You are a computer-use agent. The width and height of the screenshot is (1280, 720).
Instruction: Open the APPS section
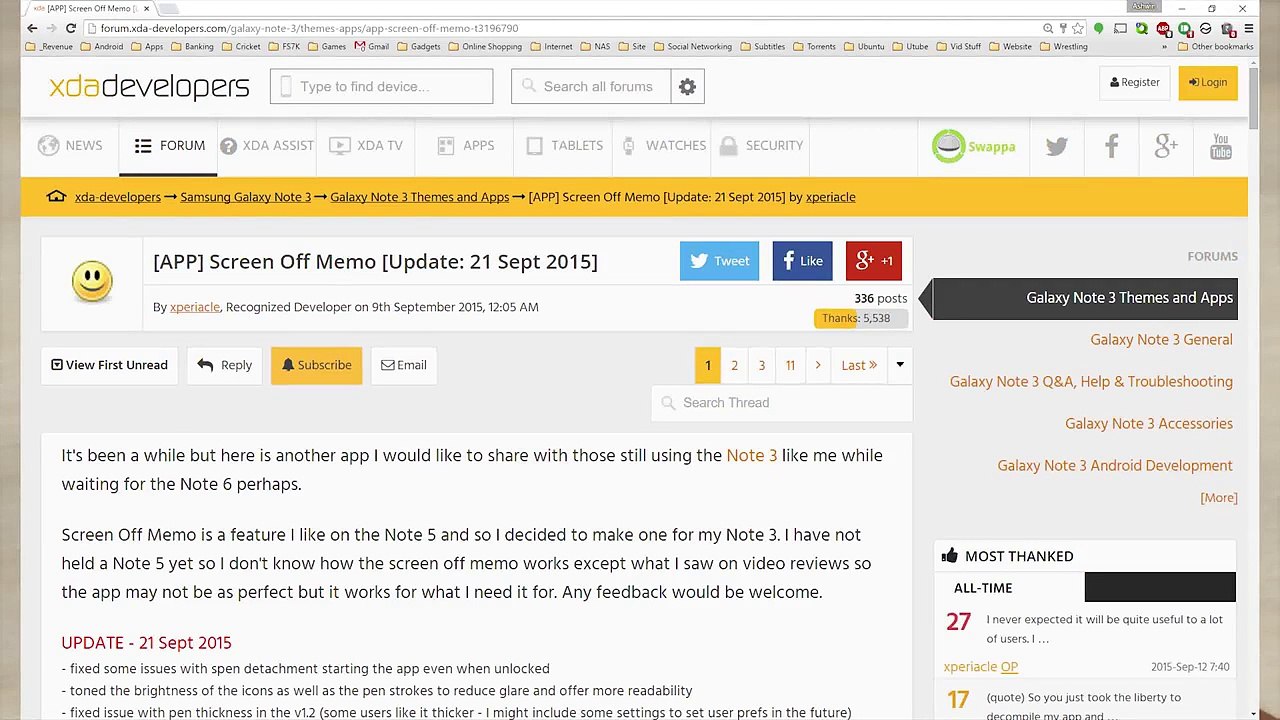pos(465,146)
